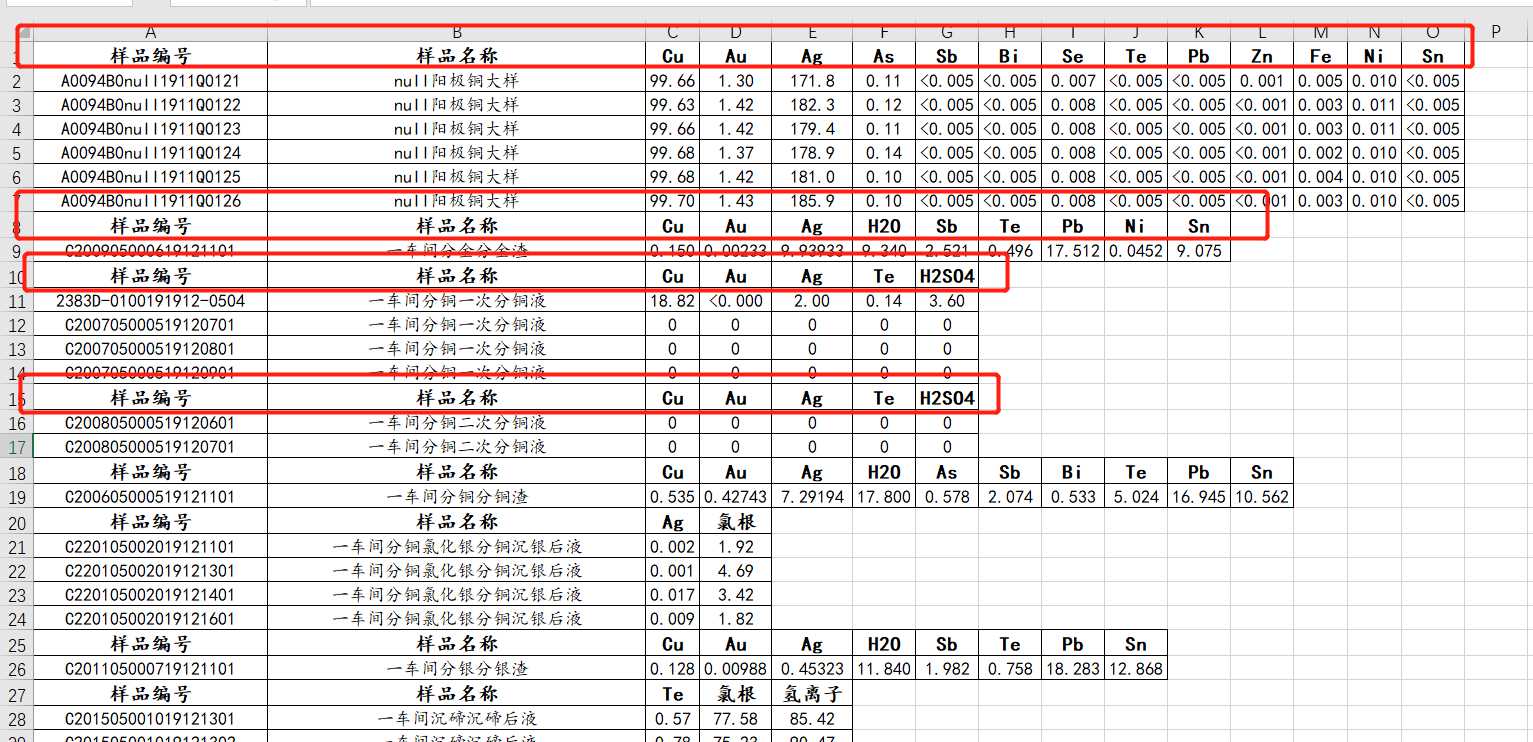The width and height of the screenshot is (1533, 742).
Task: Click sample ID C201505001019121301
Action: coord(150,719)
